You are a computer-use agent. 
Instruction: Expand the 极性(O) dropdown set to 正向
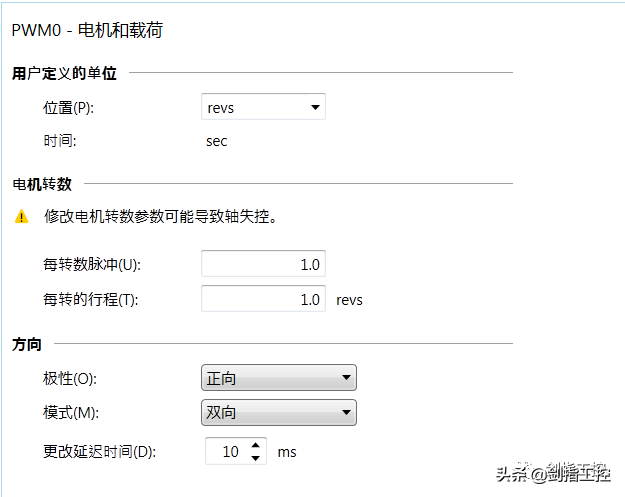[x=279, y=378]
